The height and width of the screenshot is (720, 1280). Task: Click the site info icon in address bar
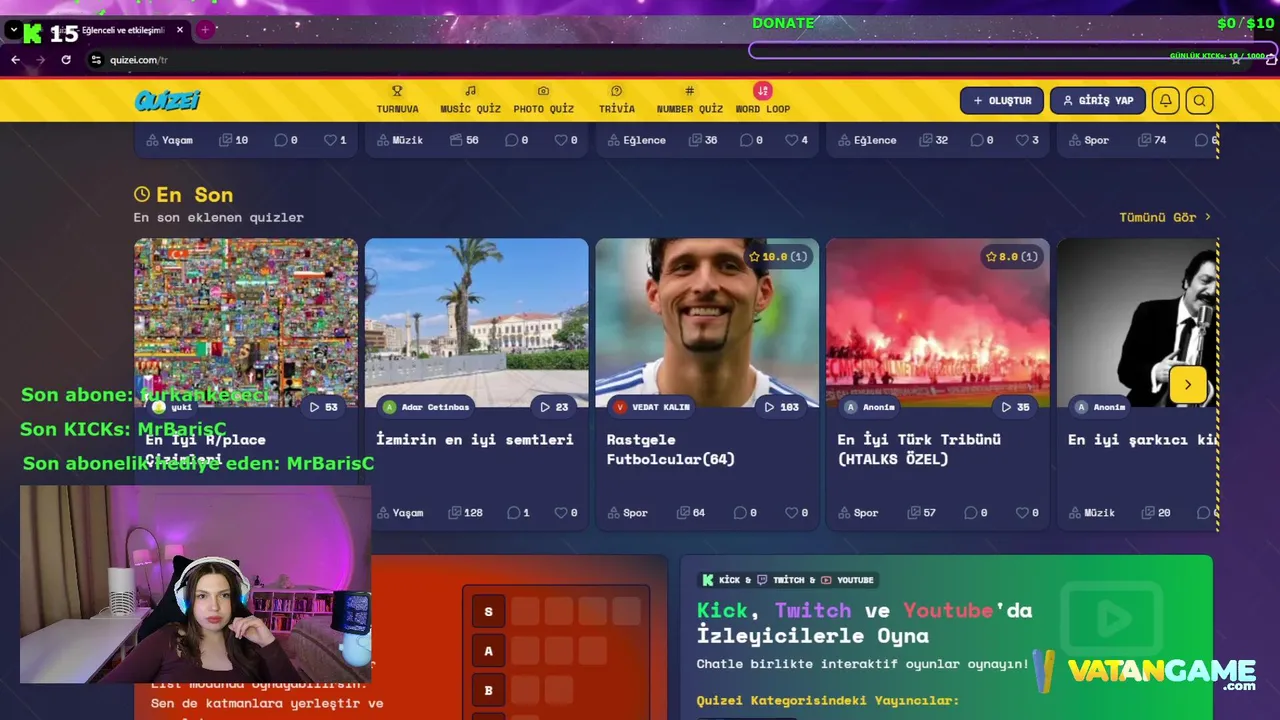click(96, 60)
